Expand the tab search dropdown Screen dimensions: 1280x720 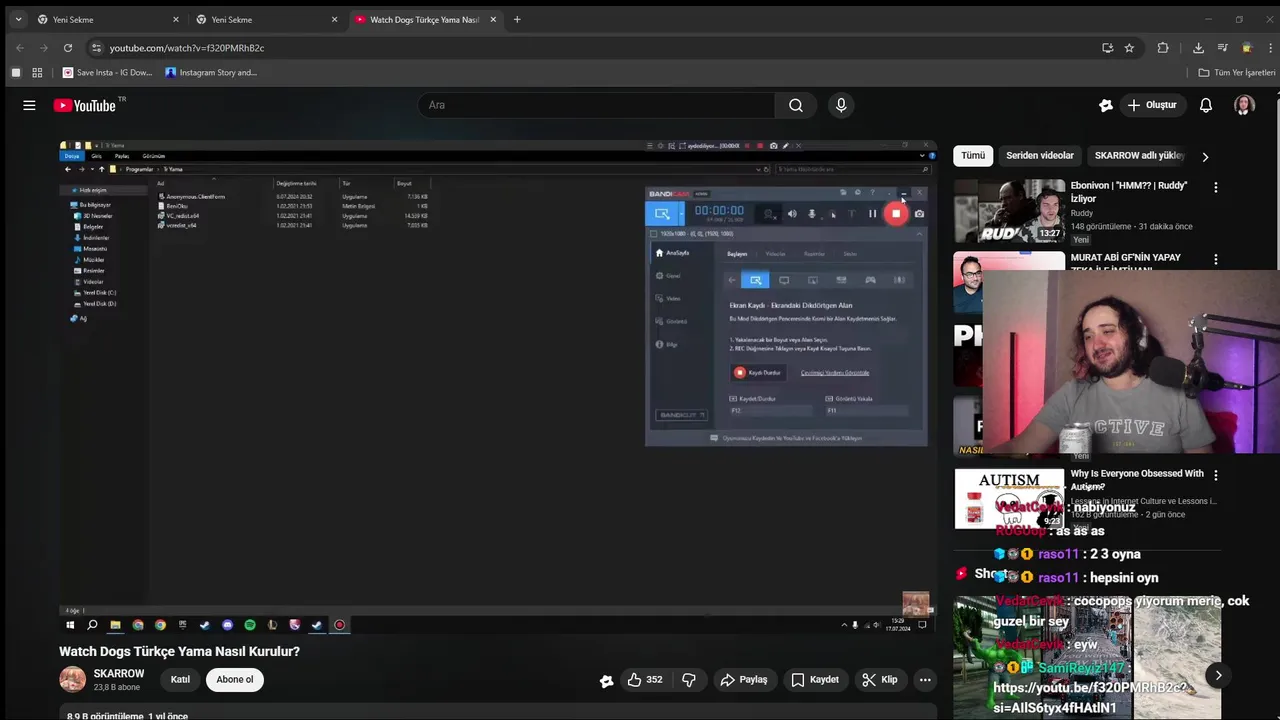(x=18, y=19)
